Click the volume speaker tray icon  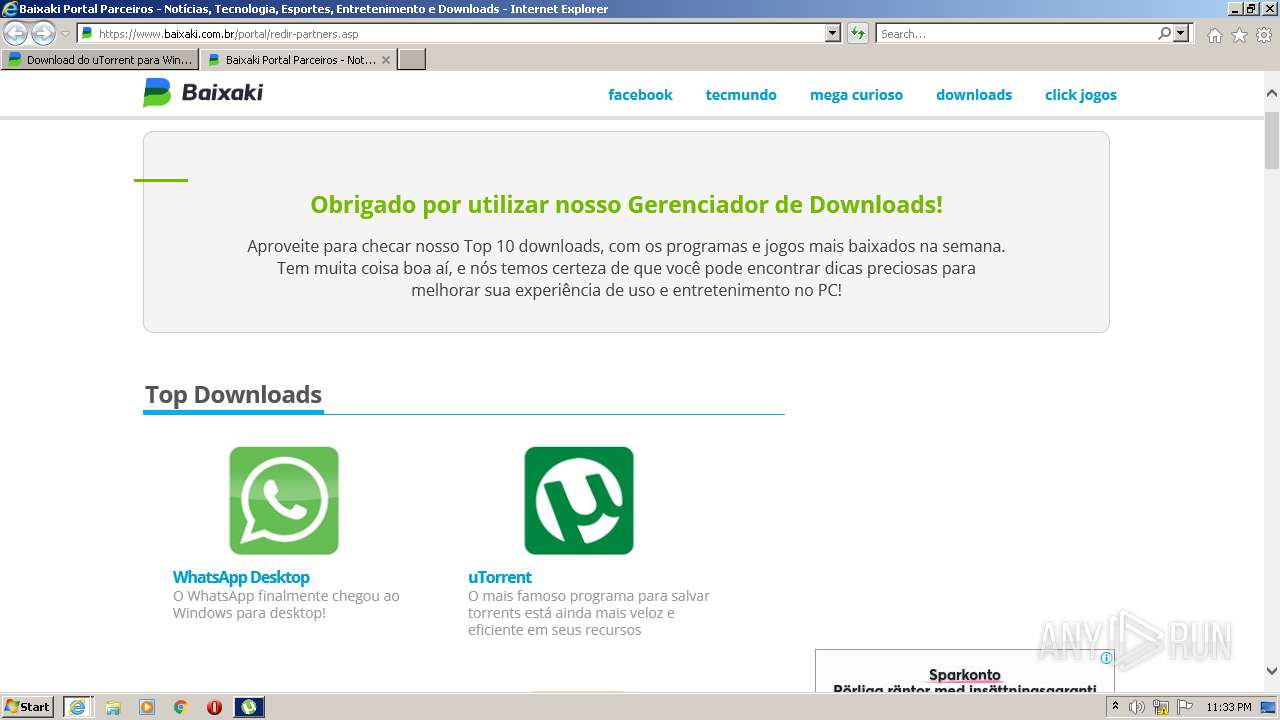(x=1137, y=707)
